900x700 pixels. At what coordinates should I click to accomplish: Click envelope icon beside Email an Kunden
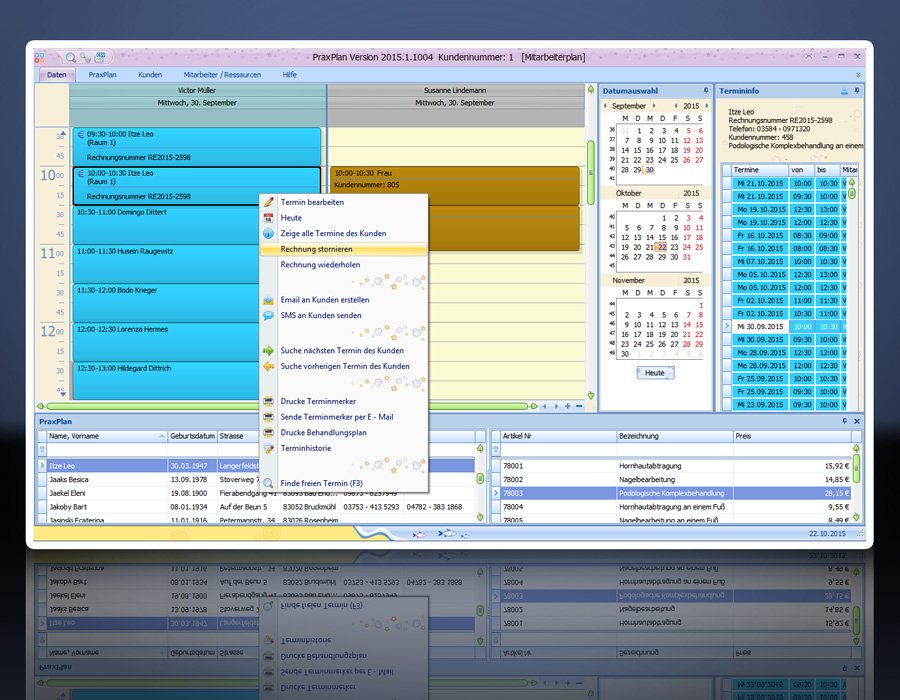coord(269,300)
